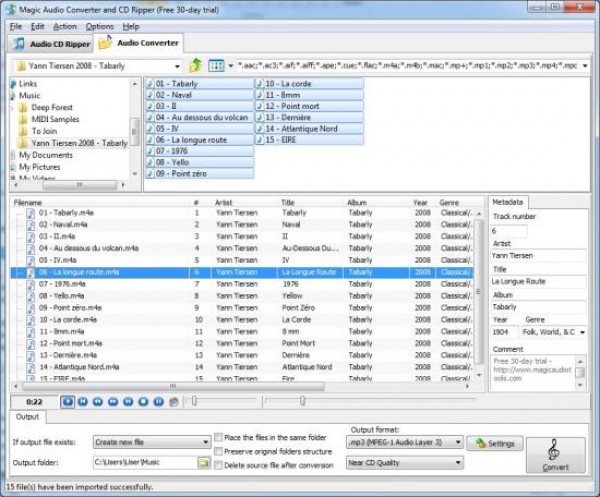Click the small icon after playback buttons
600x497 pixels.
(x=174, y=402)
